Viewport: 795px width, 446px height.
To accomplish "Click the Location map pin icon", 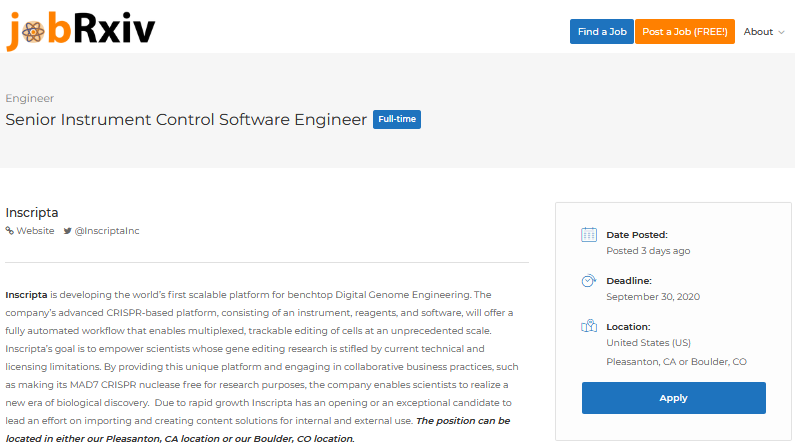I will pyautogui.click(x=589, y=326).
